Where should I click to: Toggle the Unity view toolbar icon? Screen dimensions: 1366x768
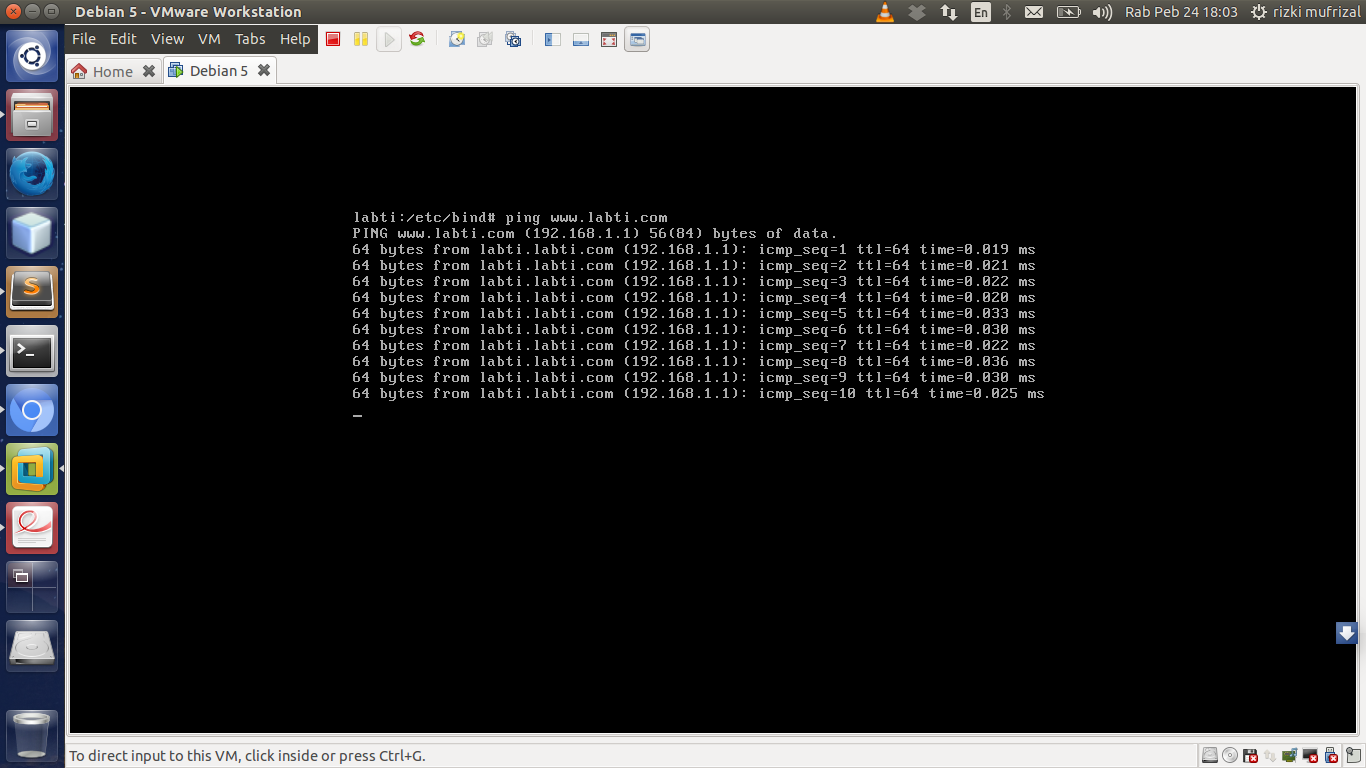(x=637, y=39)
